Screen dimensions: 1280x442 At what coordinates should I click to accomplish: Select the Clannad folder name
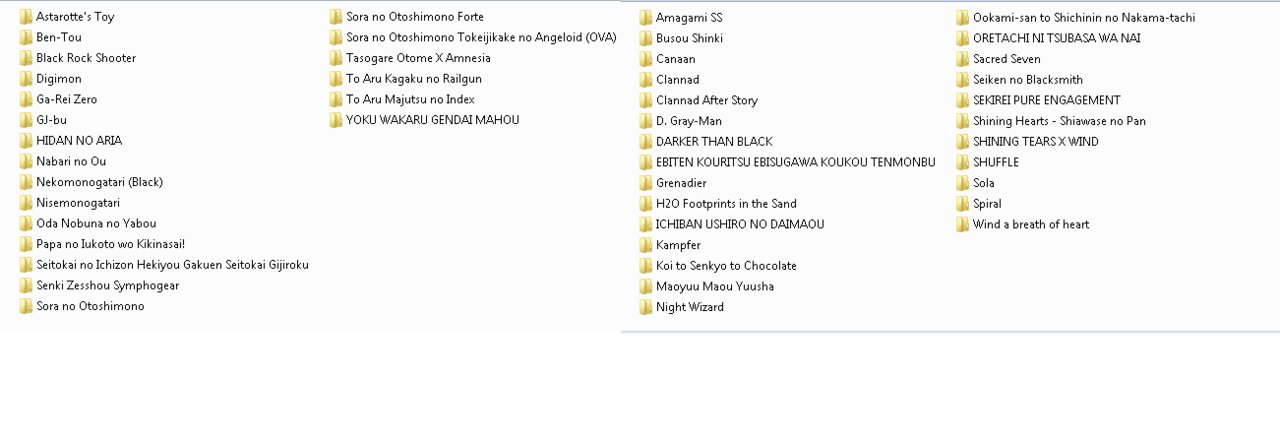point(678,80)
